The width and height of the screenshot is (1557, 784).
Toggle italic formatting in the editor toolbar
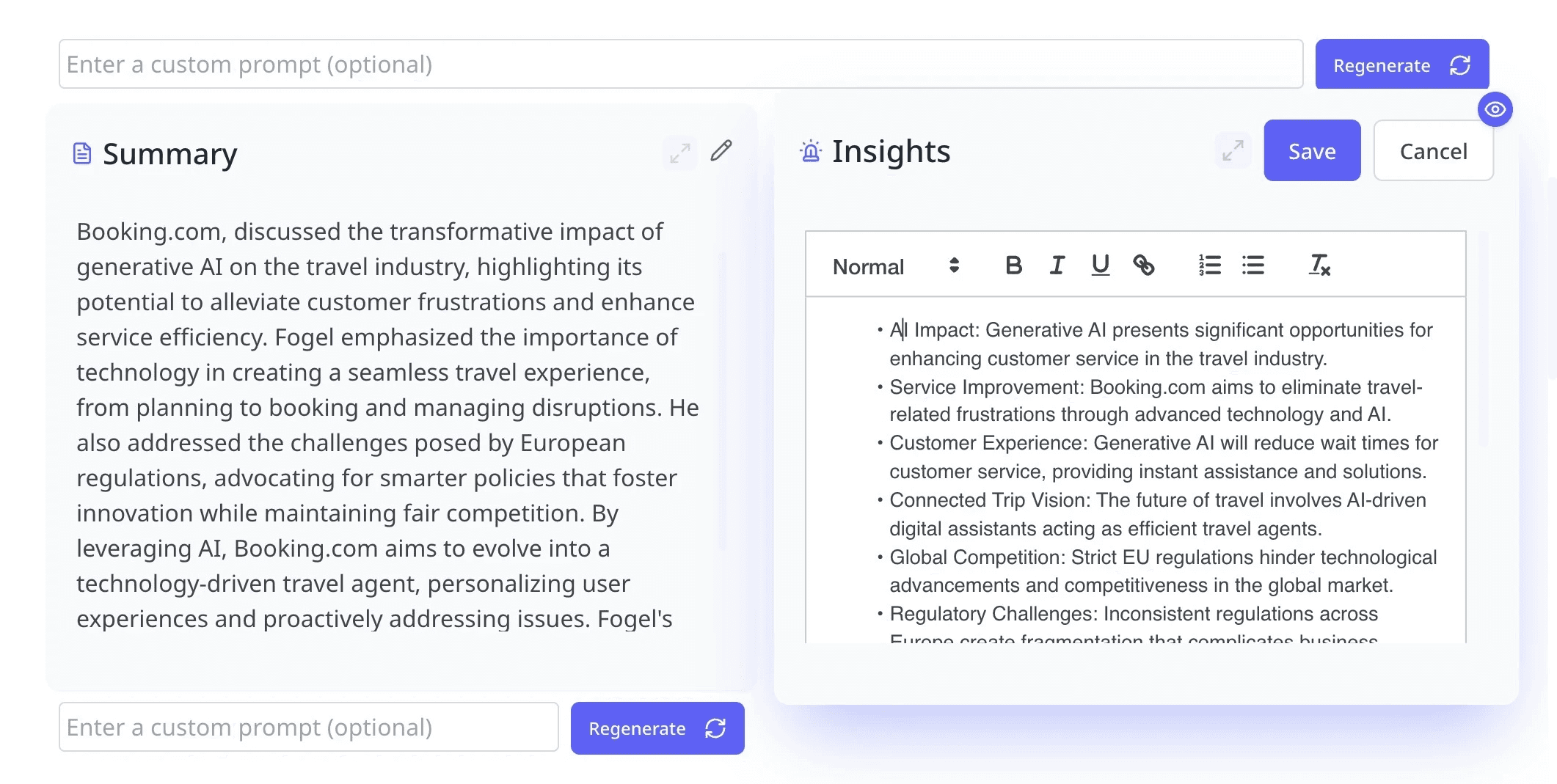1057,265
